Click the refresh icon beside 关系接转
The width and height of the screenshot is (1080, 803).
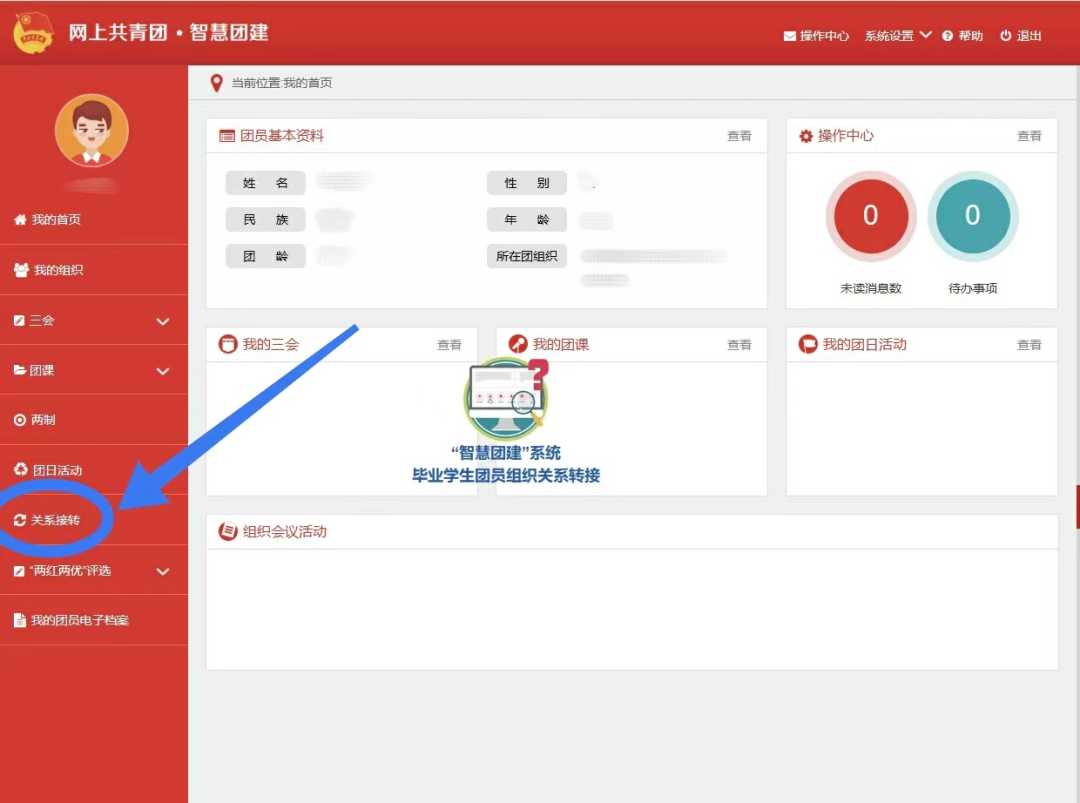20,520
